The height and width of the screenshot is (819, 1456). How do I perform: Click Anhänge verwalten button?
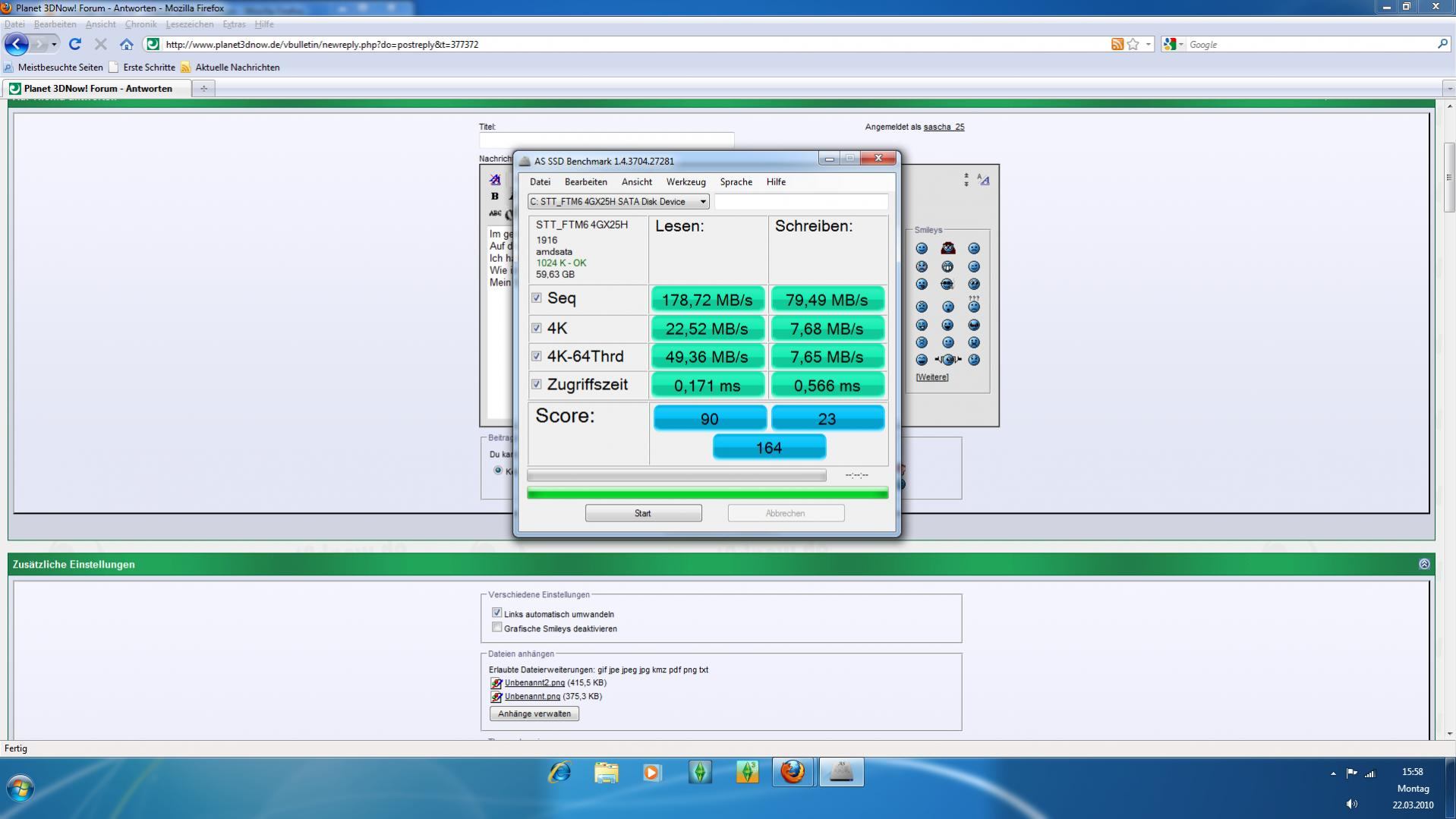534,713
